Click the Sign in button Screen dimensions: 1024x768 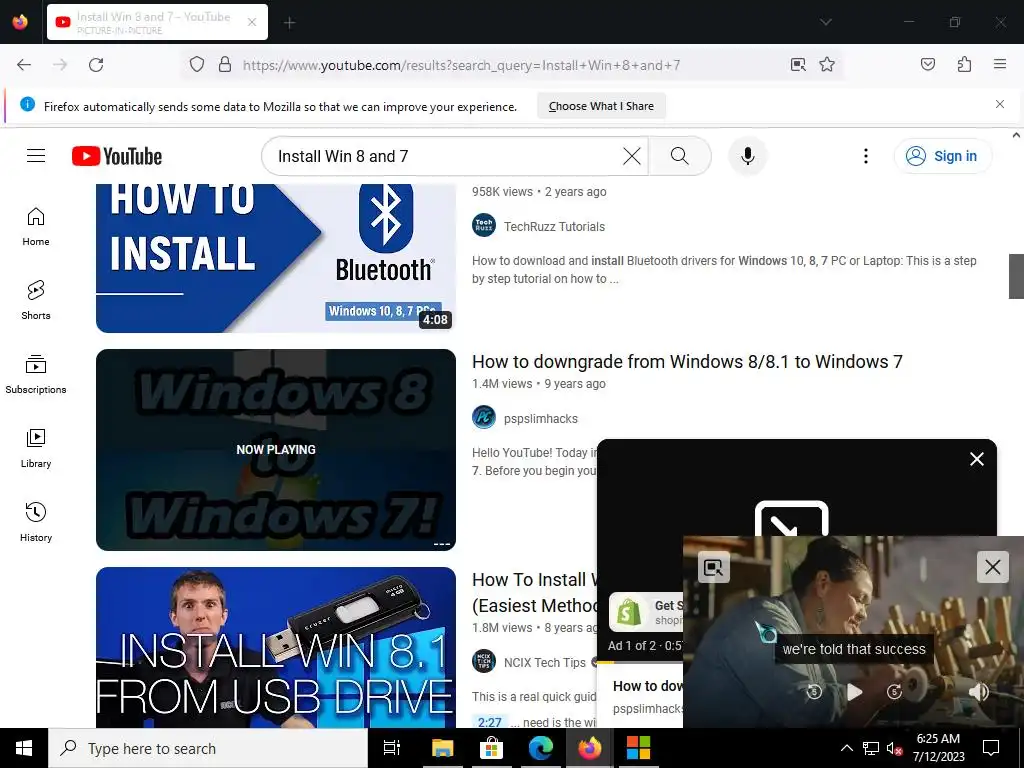pyautogui.click(x=943, y=156)
